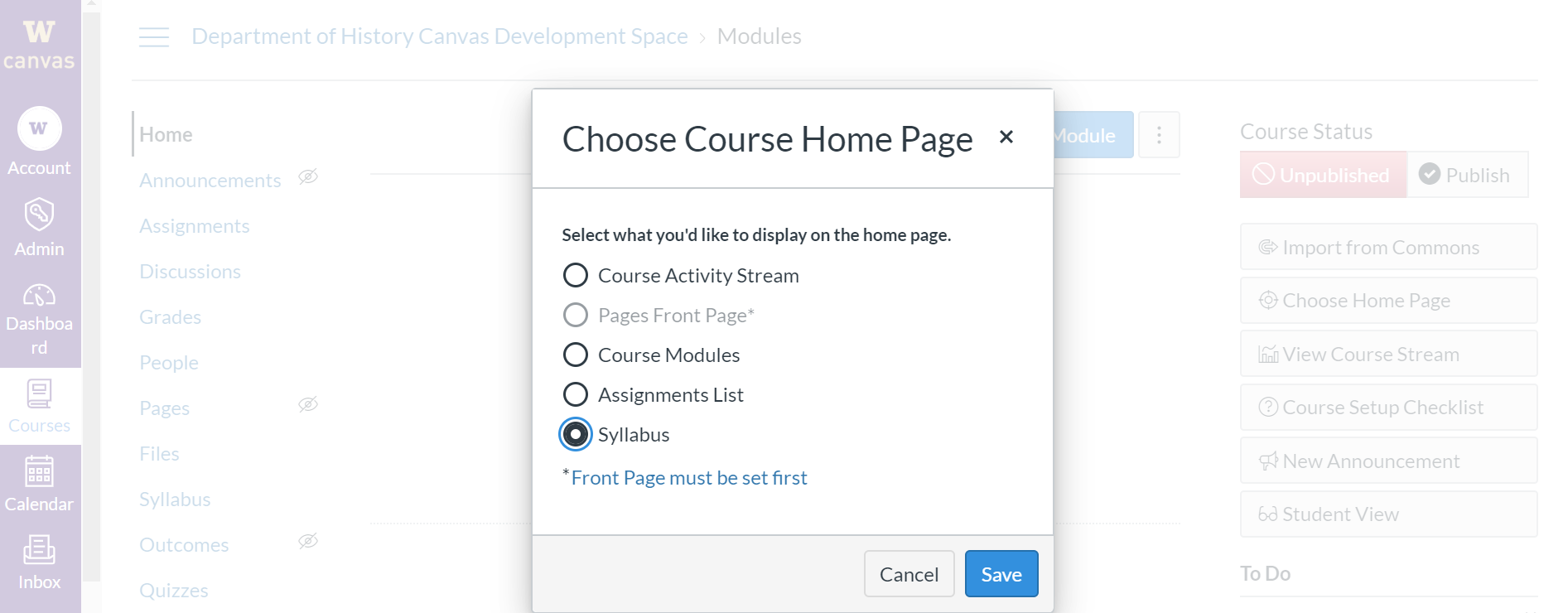Open Discussions in course navigation
Screen dimensions: 1568x613
pyautogui.click(x=190, y=272)
